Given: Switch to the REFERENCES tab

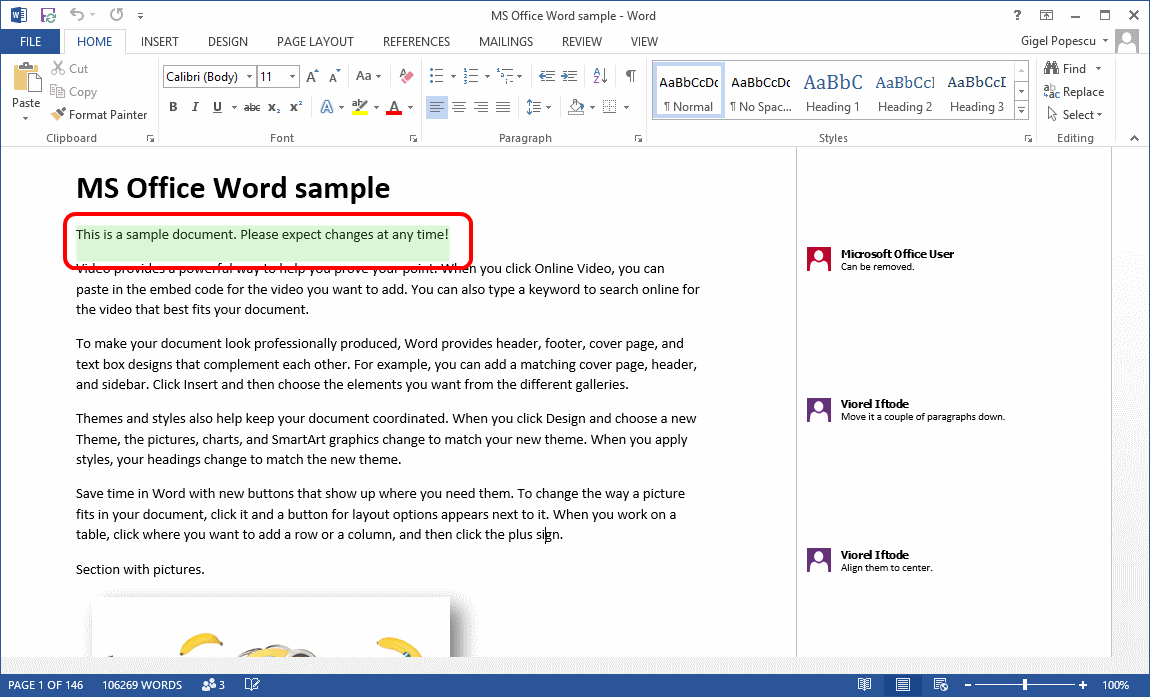Looking at the screenshot, I should (x=417, y=42).
